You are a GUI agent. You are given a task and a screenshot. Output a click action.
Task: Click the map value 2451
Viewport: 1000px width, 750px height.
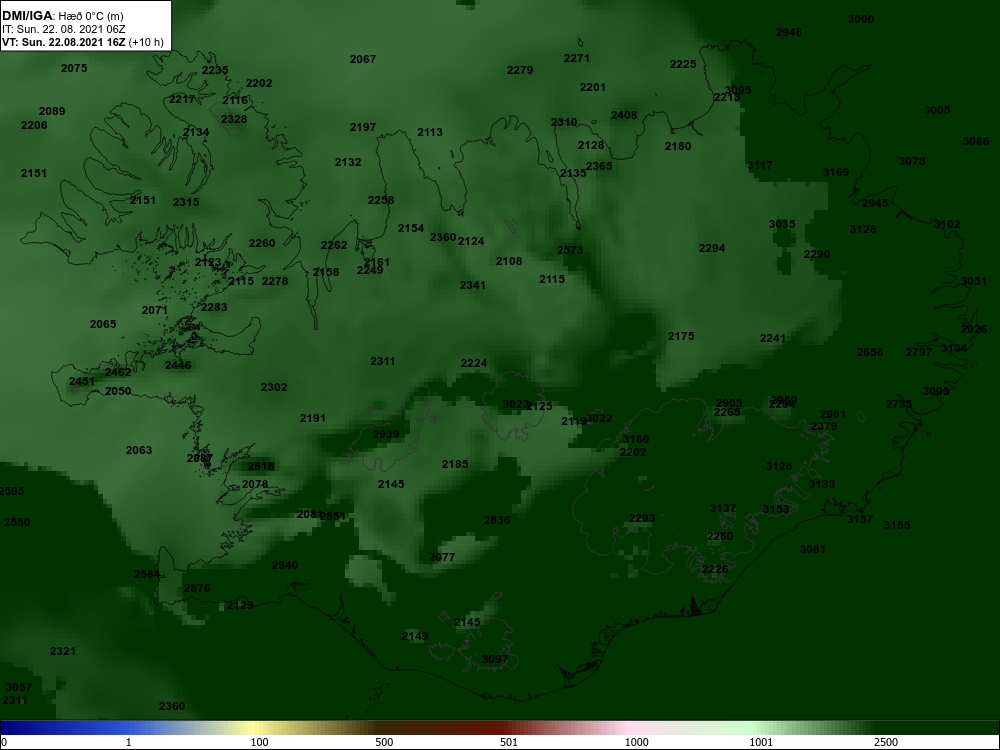pyautogui.click(x=82, y=381)
